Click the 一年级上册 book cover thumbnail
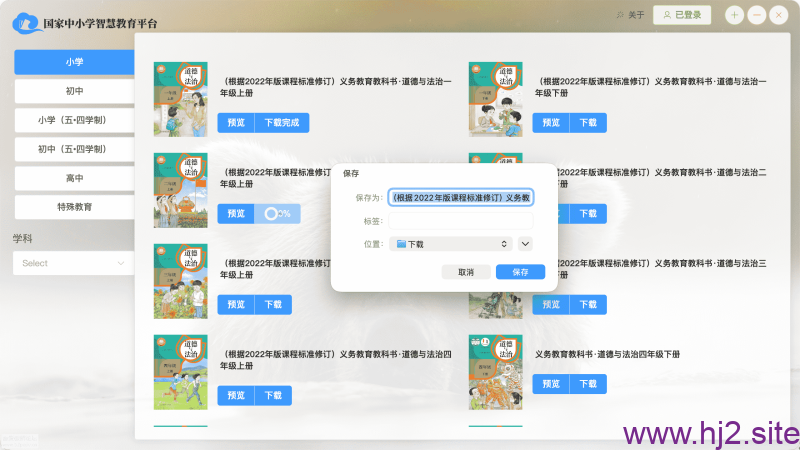The height and width of the screenshot is (450, 800). 181,99
